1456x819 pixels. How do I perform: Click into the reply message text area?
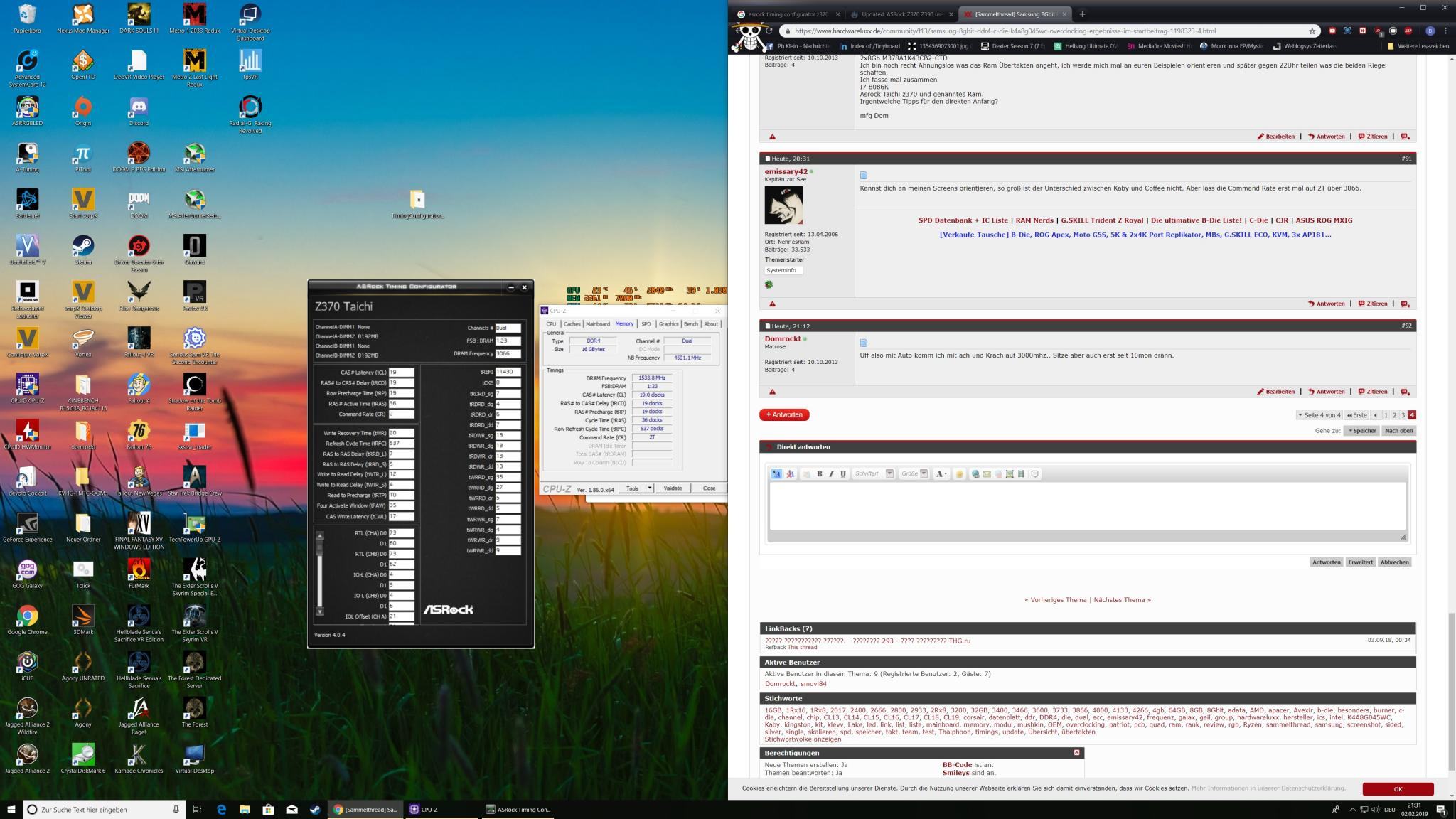[1087, 505]
